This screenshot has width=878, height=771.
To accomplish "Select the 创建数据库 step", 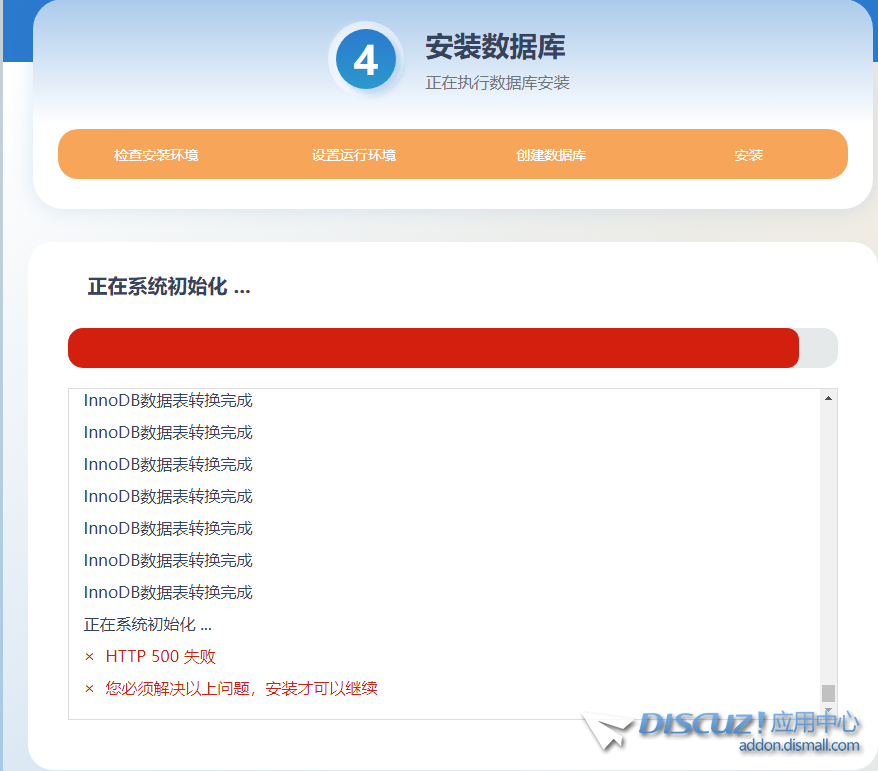I will tap(551, 155).
